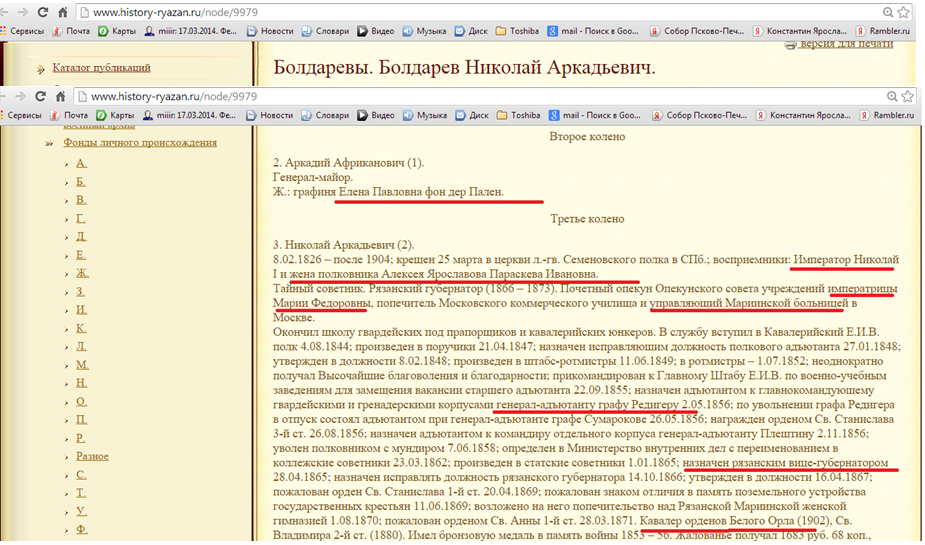Click the text 'Елена Павловна фон дер Пален'
This screenshot has width=925, height=545.
(x=420, y=192)
